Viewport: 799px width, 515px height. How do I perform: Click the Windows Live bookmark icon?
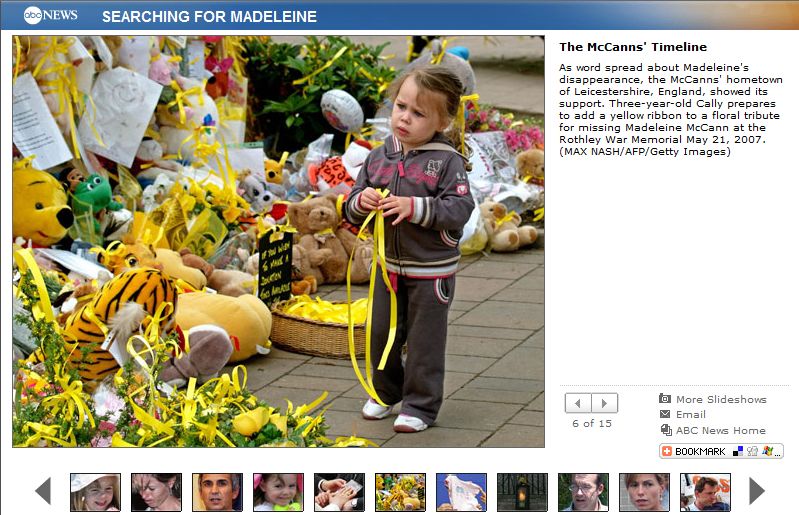(x=767, y=451)
